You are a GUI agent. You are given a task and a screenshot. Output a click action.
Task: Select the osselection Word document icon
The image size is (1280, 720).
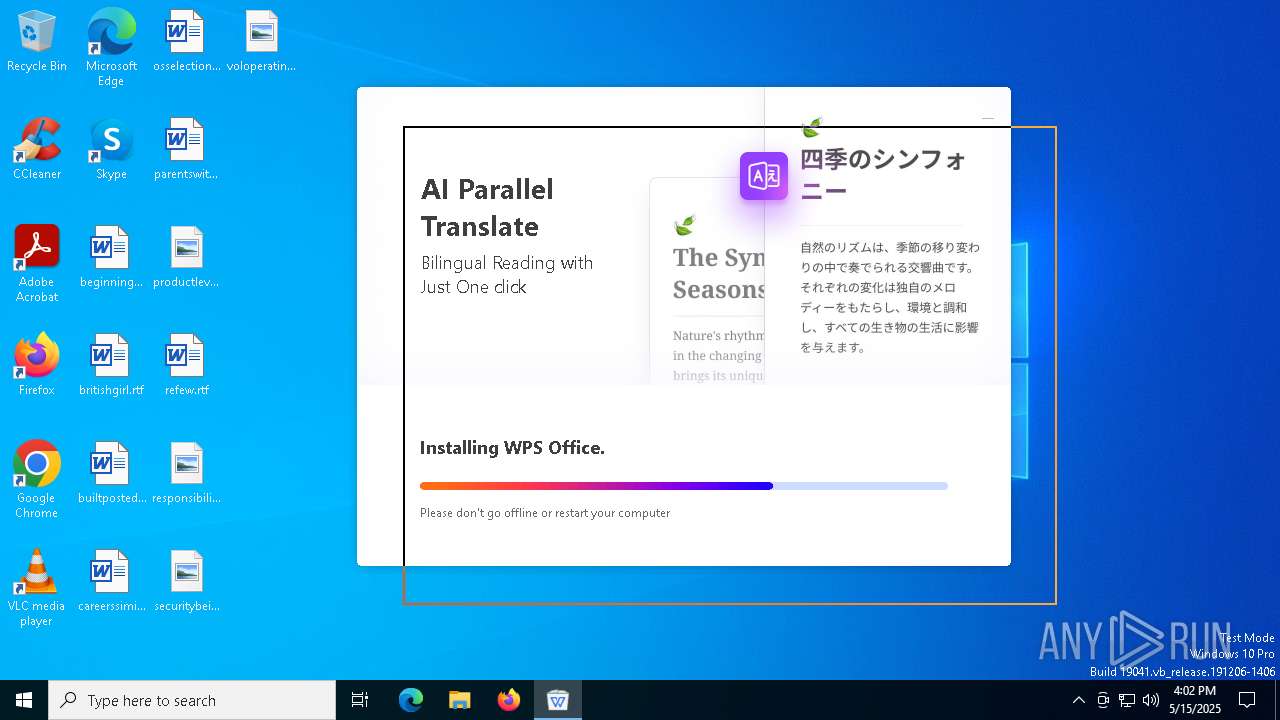tap(186, 42)
